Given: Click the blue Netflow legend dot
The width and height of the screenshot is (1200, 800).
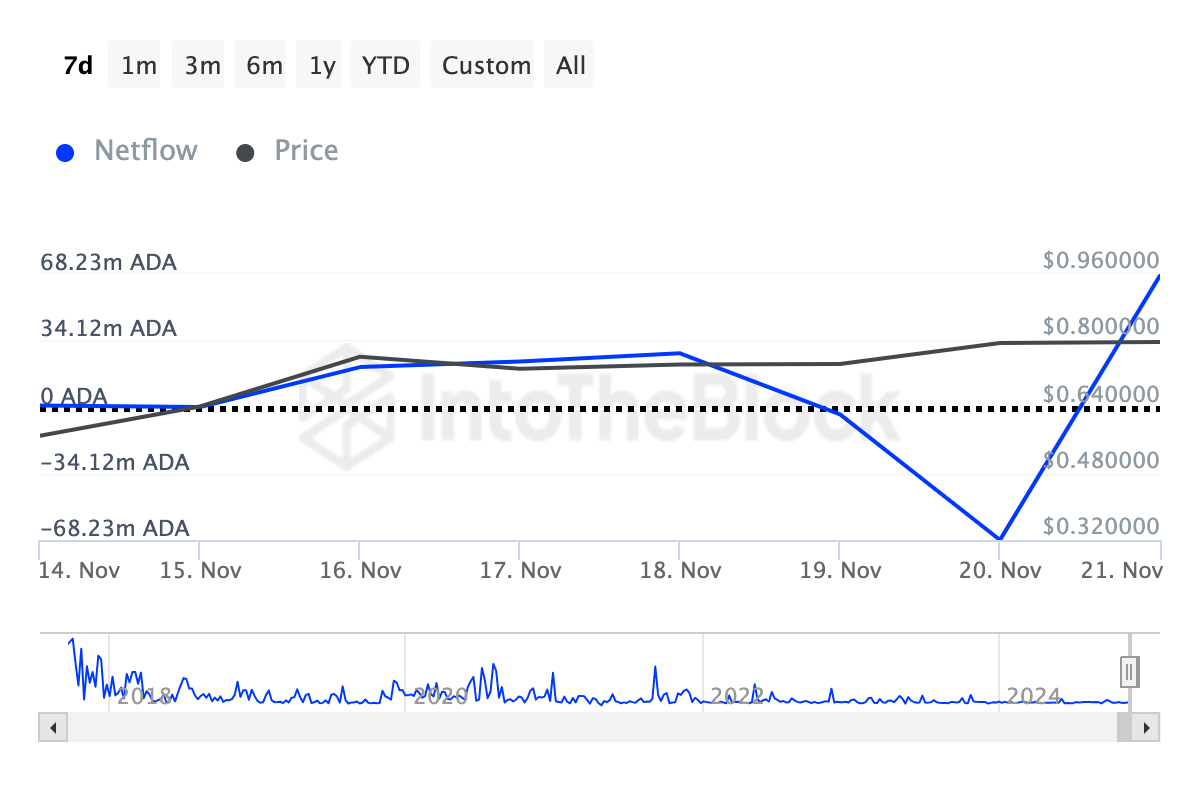Looking at the screenshot, I should [66, 153].
